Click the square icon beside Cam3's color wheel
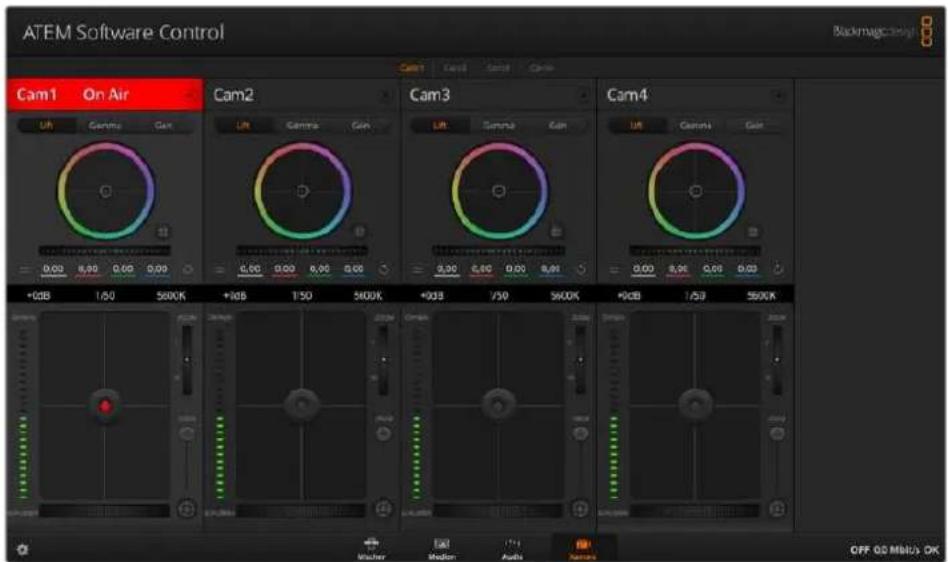948x562 pixels. [556, 231]
